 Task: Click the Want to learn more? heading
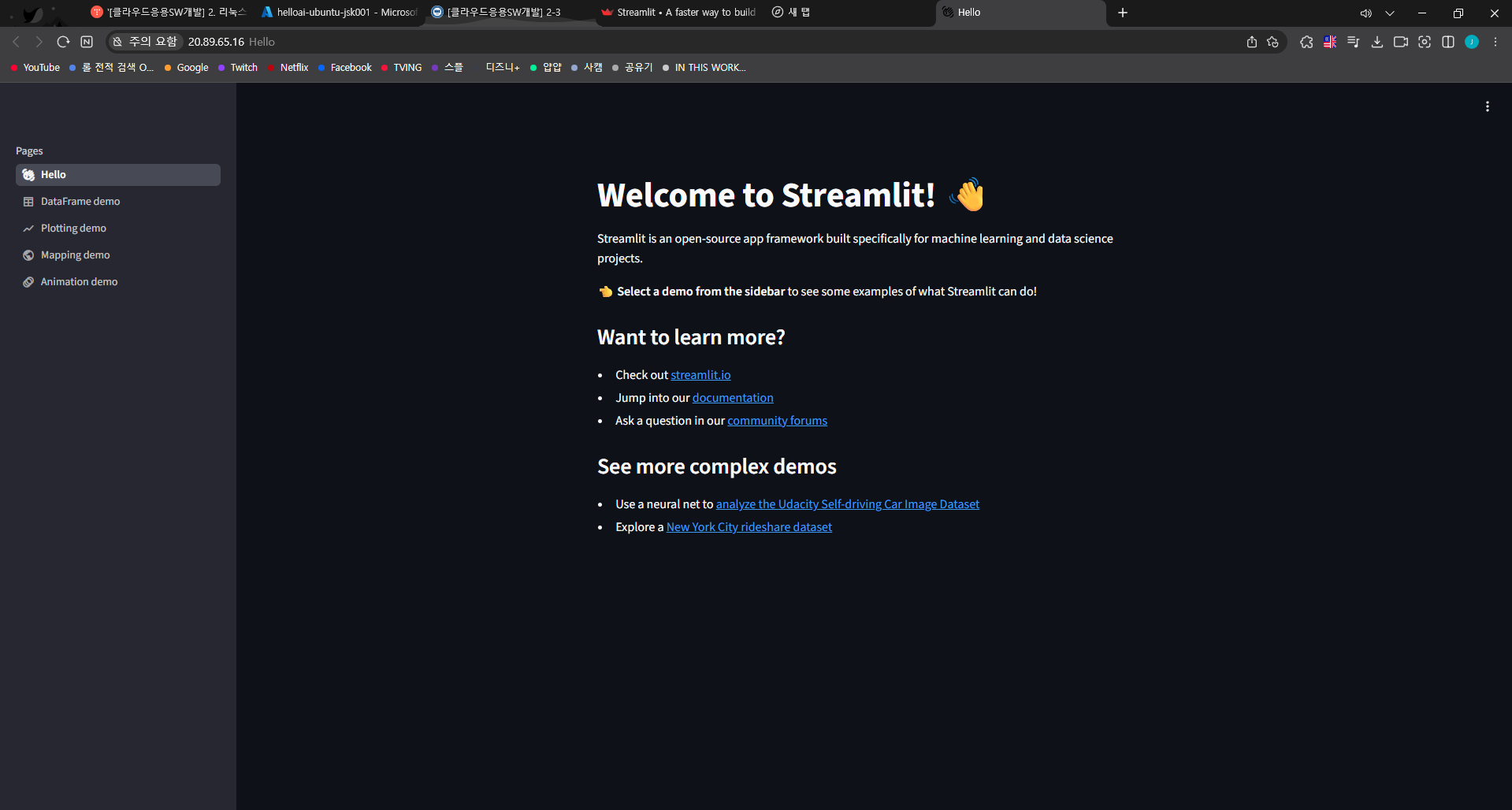coord(691,337)
